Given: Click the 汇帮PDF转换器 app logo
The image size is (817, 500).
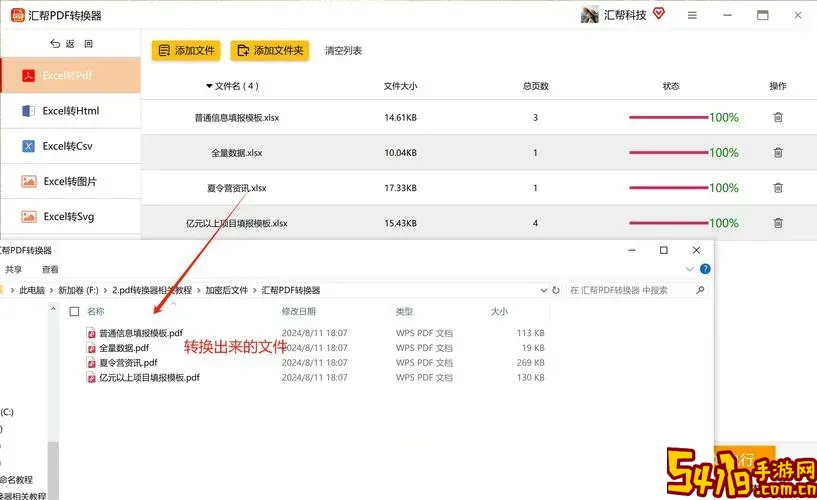Looking at the screenshot, I should click(x=18, y=15).
